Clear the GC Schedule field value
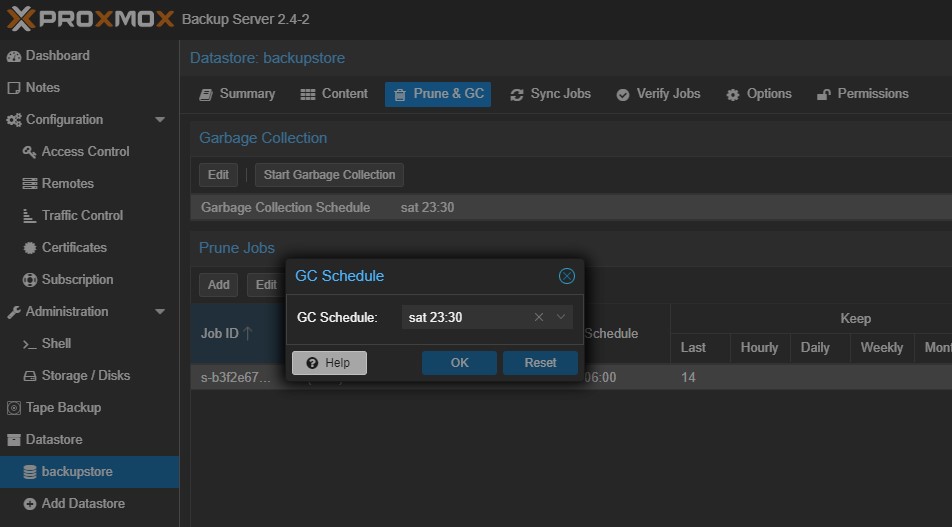 [539, 317]
